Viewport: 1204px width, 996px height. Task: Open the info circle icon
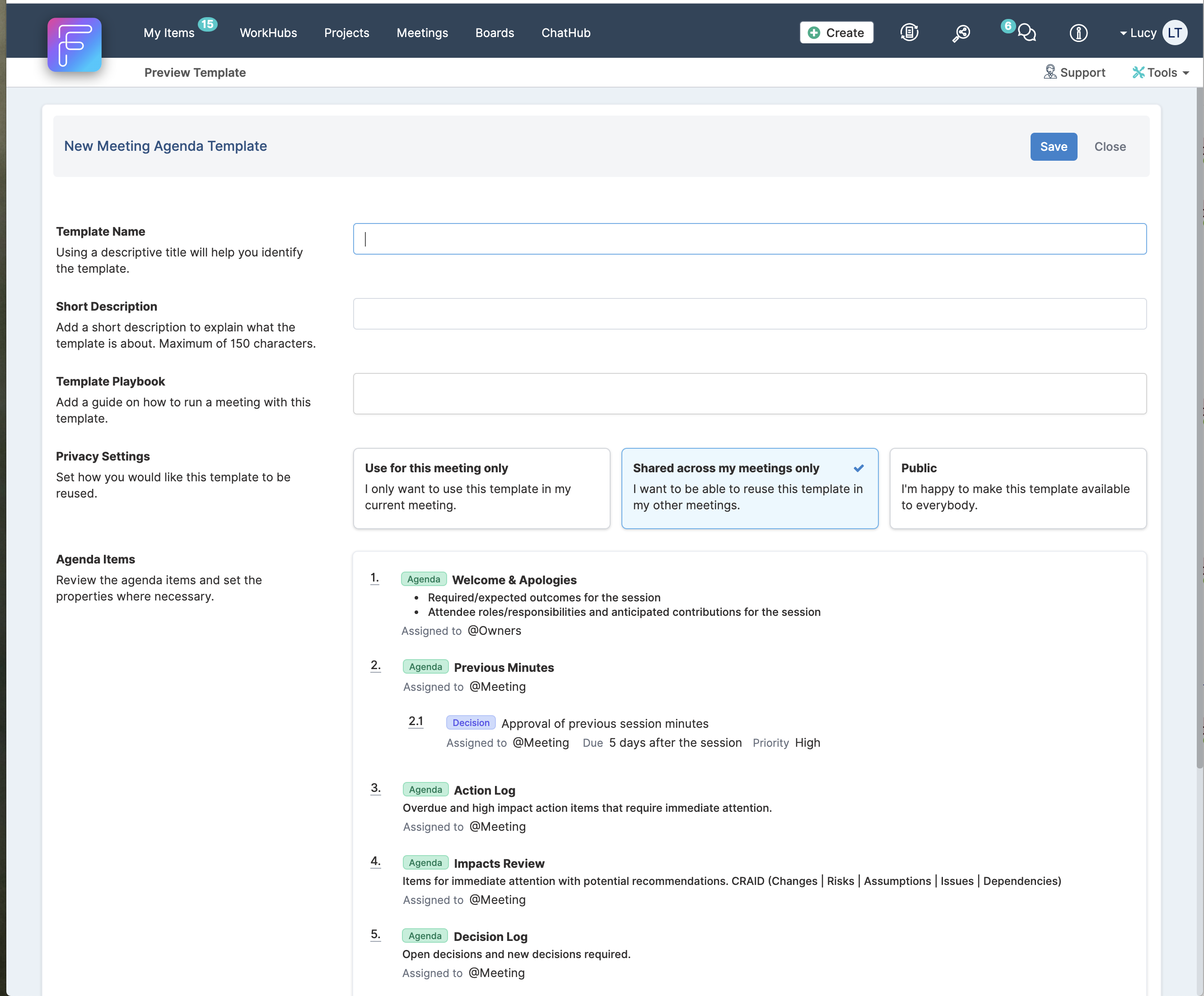(1078, 33)
